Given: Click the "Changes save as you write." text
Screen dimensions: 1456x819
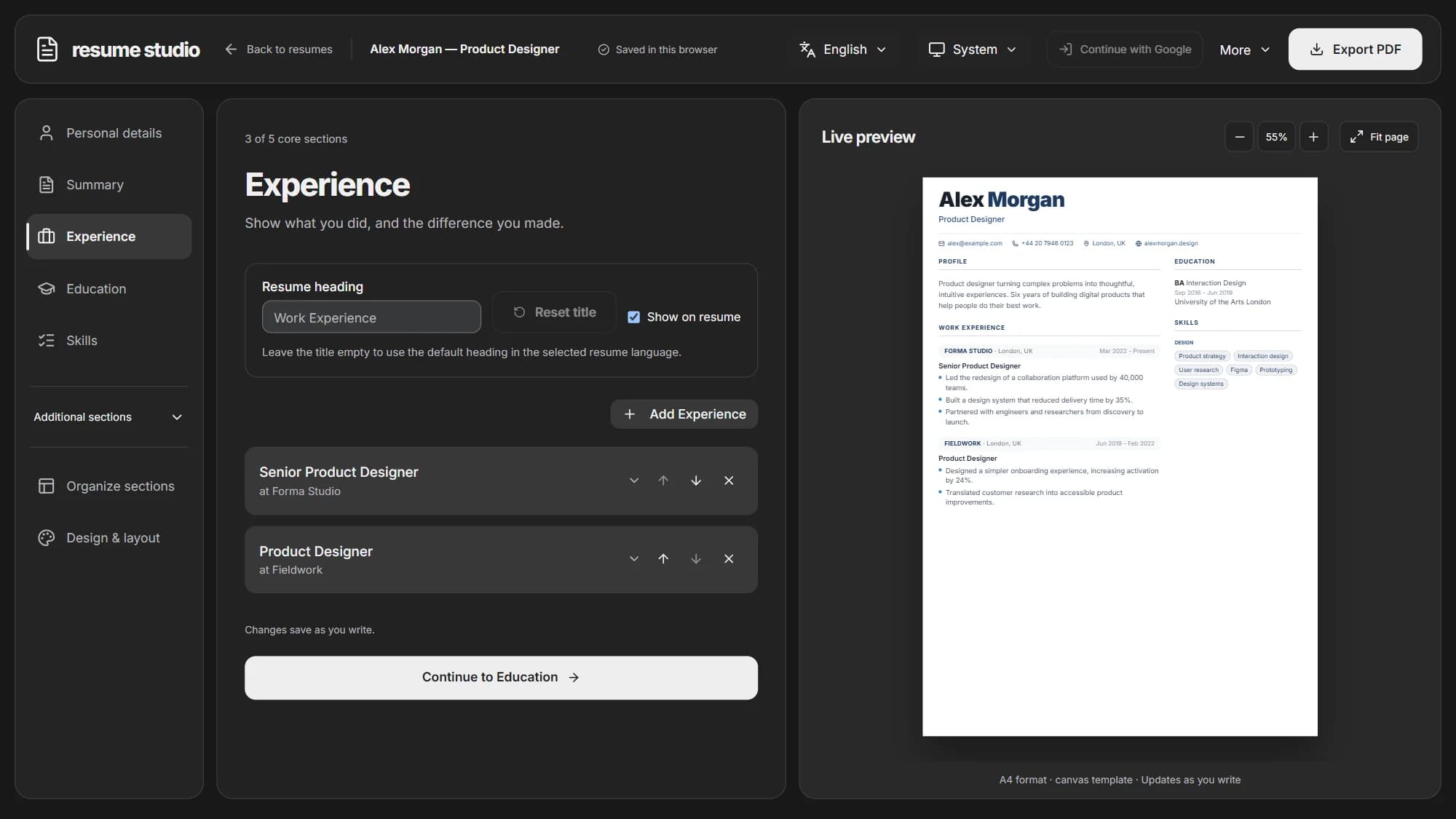Looking at the screenshot, I should click(309, 630).
